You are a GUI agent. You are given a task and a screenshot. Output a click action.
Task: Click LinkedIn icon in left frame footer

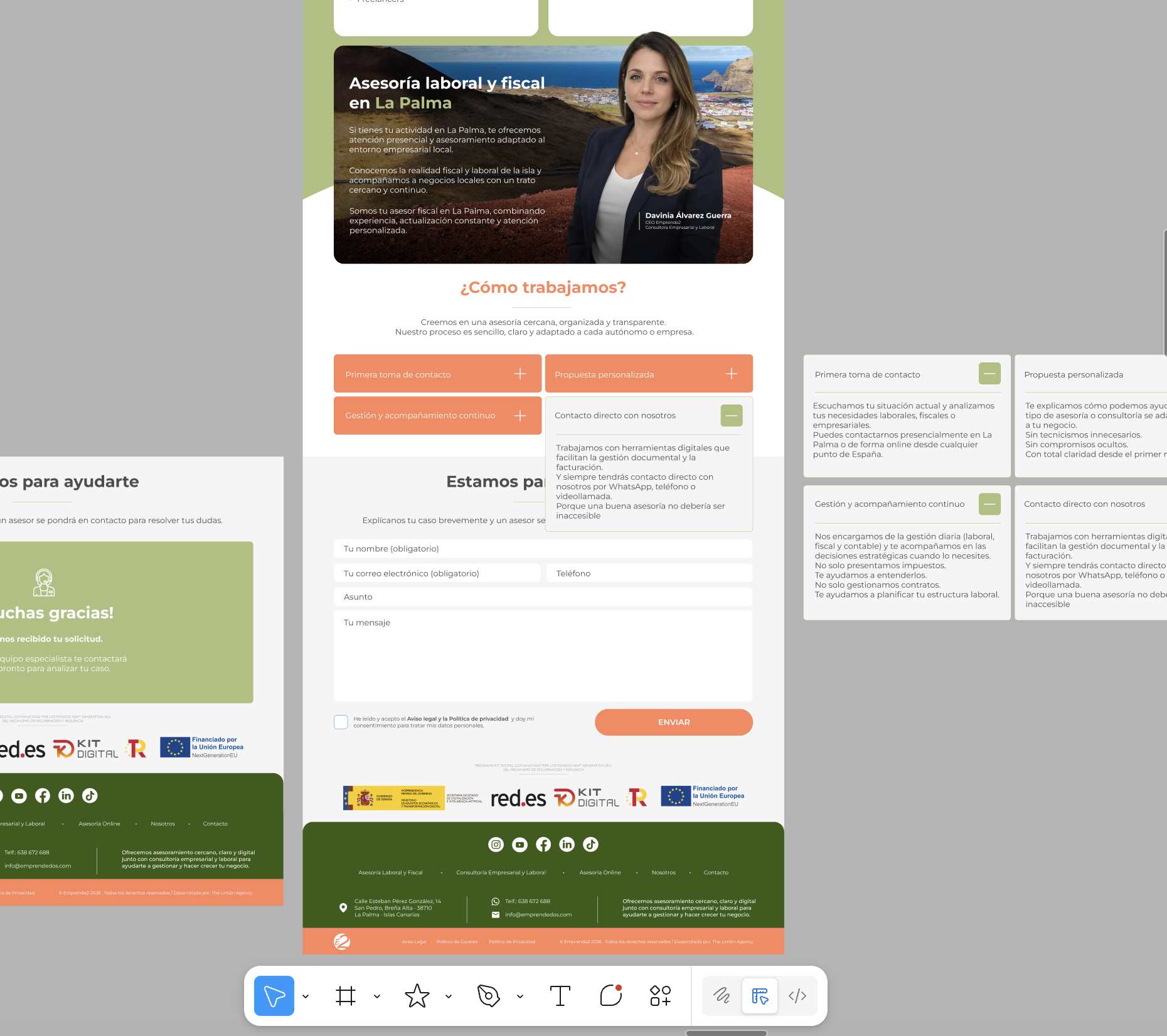click(x=66, y=796)
